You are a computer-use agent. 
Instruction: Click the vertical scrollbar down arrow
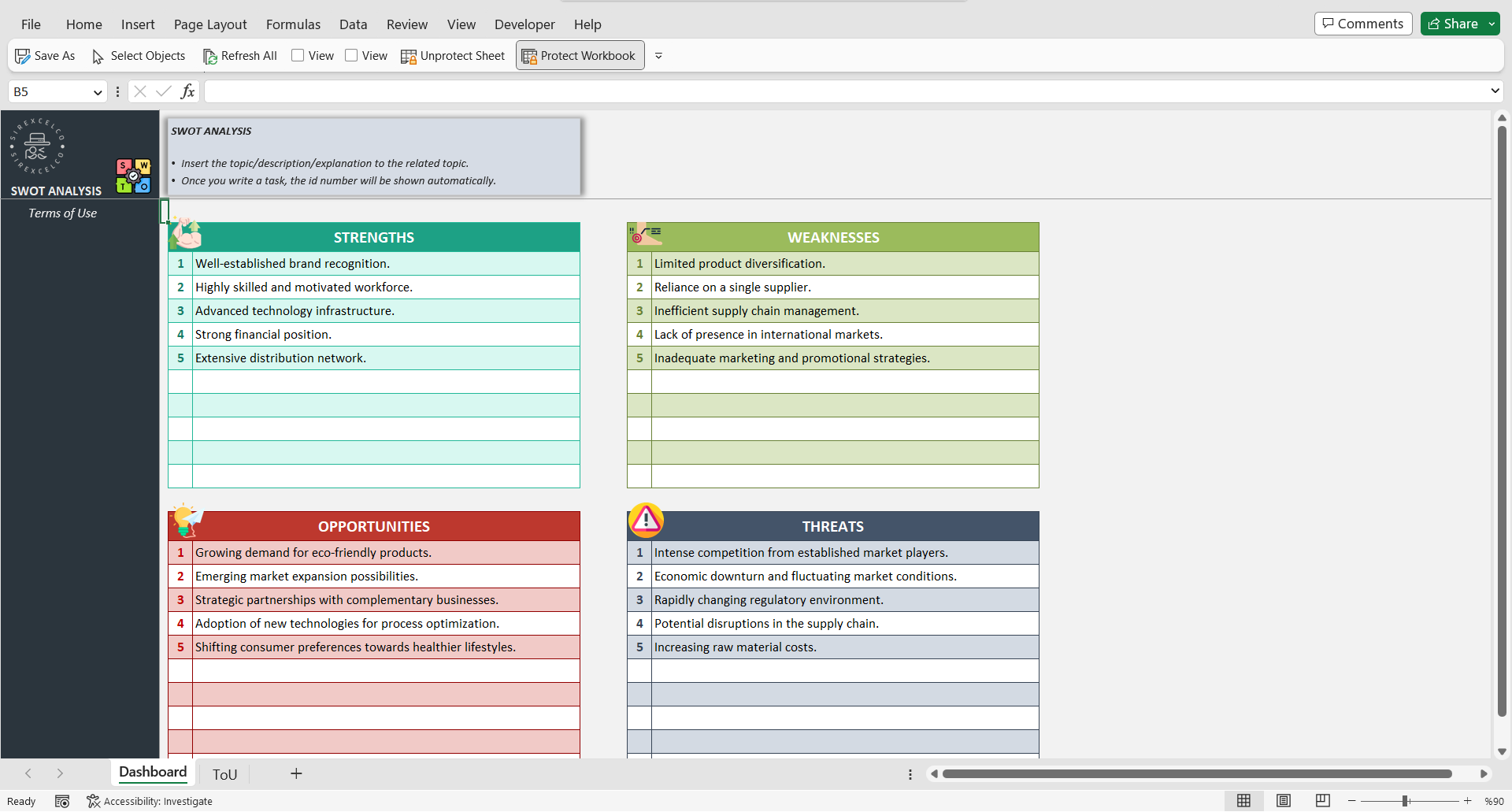(x=1502, y=751)
